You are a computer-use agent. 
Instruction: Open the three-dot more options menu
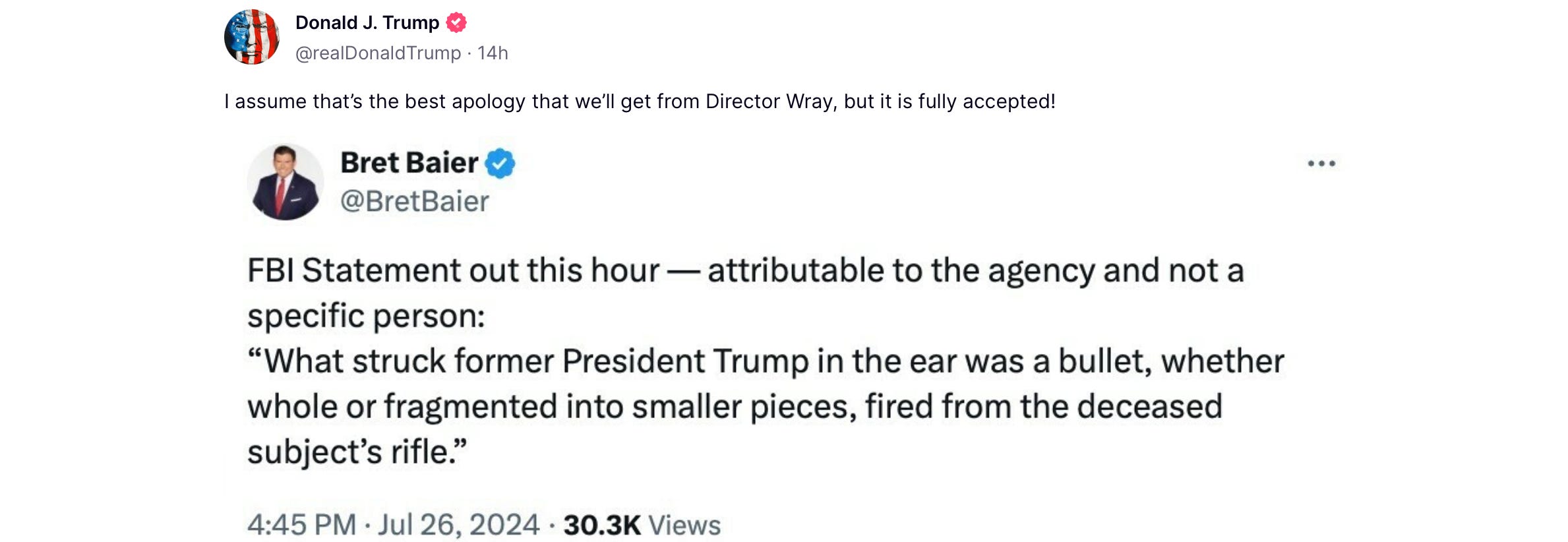1321,164
